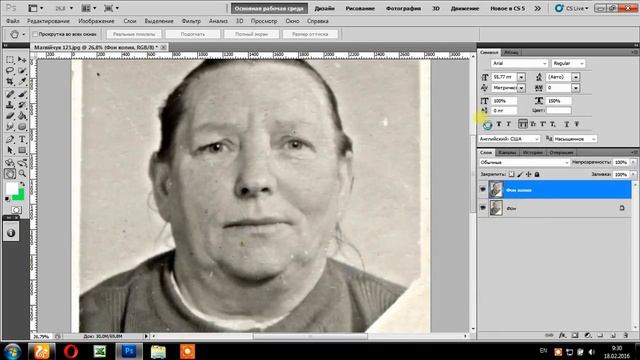This screenshot has height=360, width=640.
Task: Open the Изображение menu
Action: point(96,21)
